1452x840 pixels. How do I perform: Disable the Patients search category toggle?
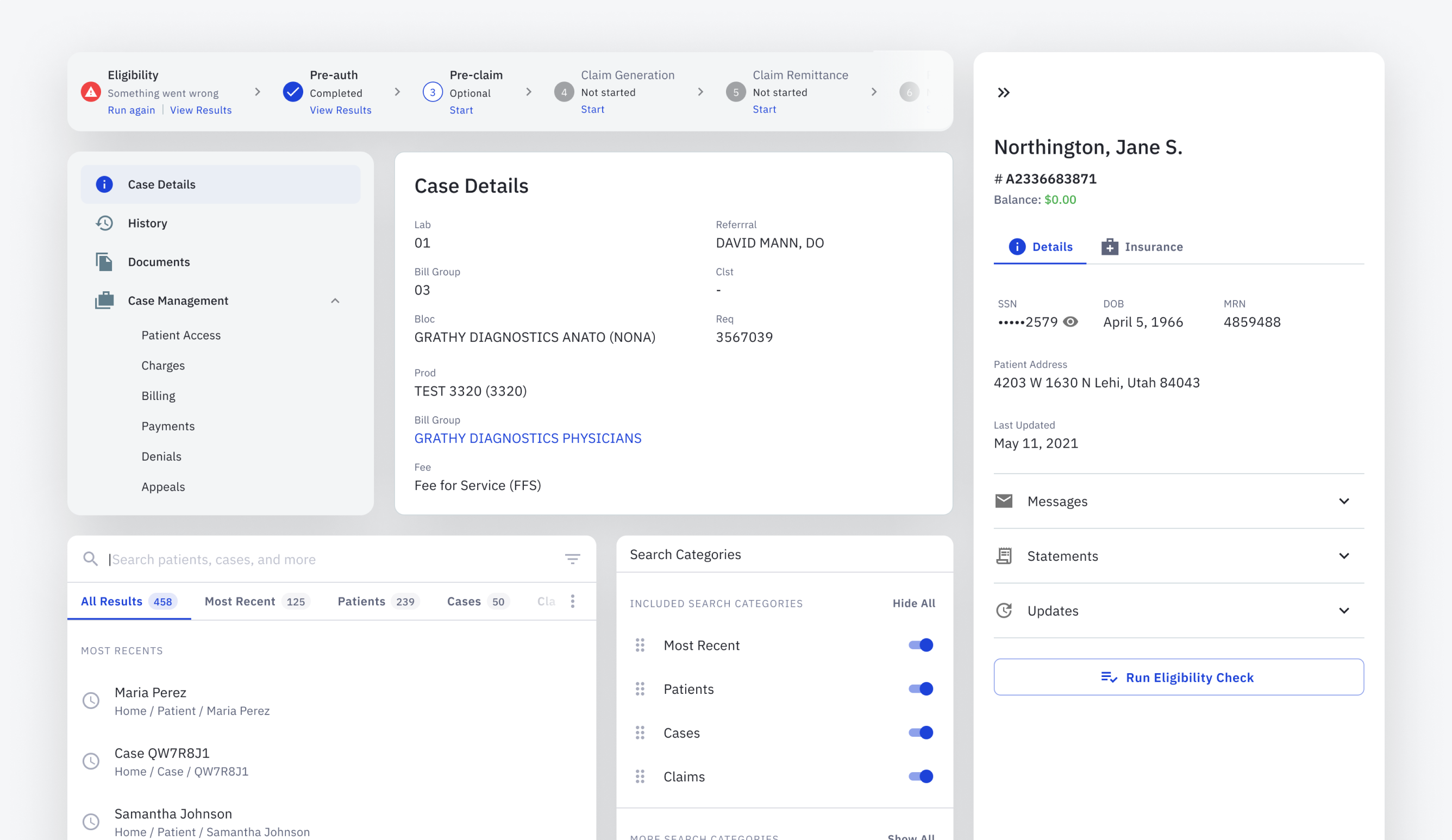pyautogui.click(x=919, y=688)
